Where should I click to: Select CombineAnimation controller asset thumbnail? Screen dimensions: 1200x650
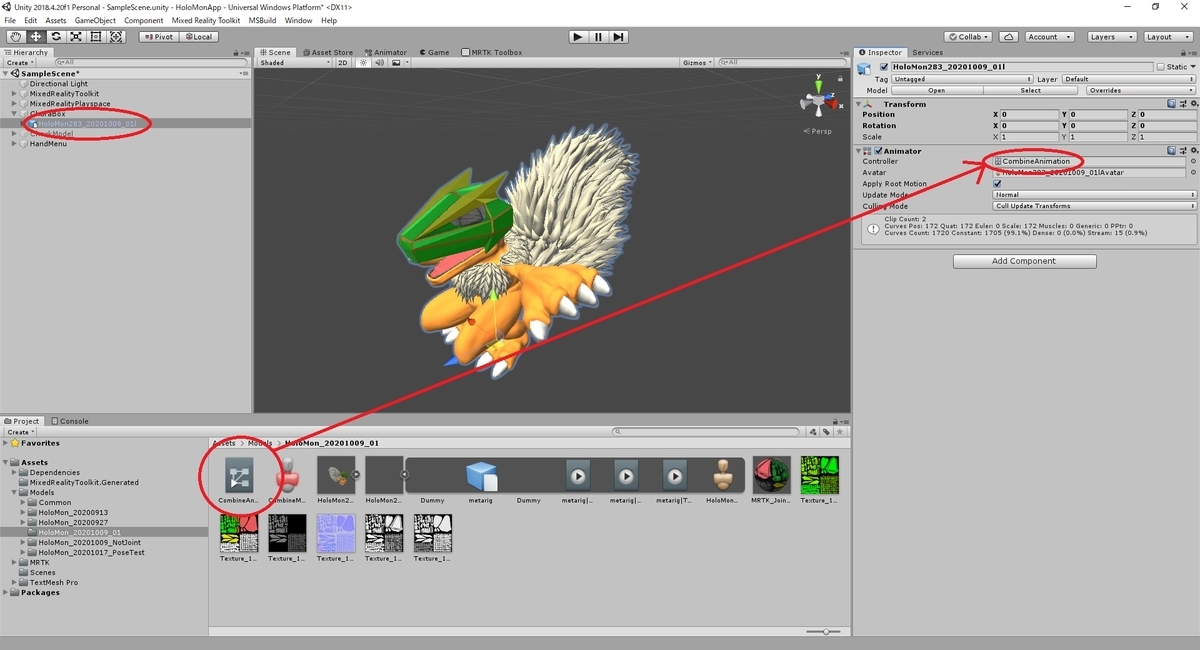tap(240, 475)
